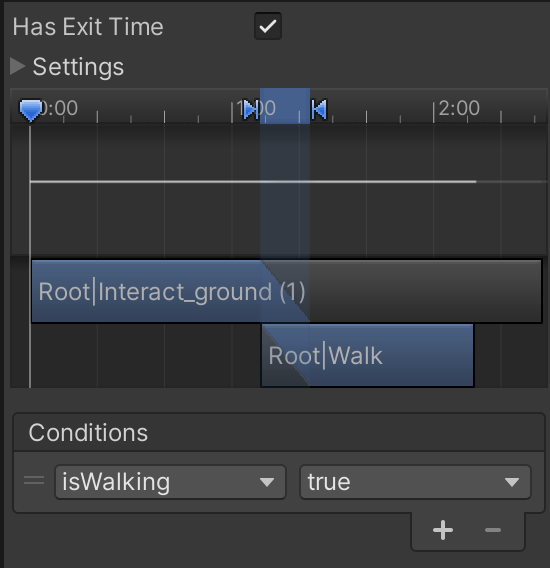Select the transition start marker arrow
The height and width of the screenshot is (568, 550).
pyautogui.click(x=250, y=109)
